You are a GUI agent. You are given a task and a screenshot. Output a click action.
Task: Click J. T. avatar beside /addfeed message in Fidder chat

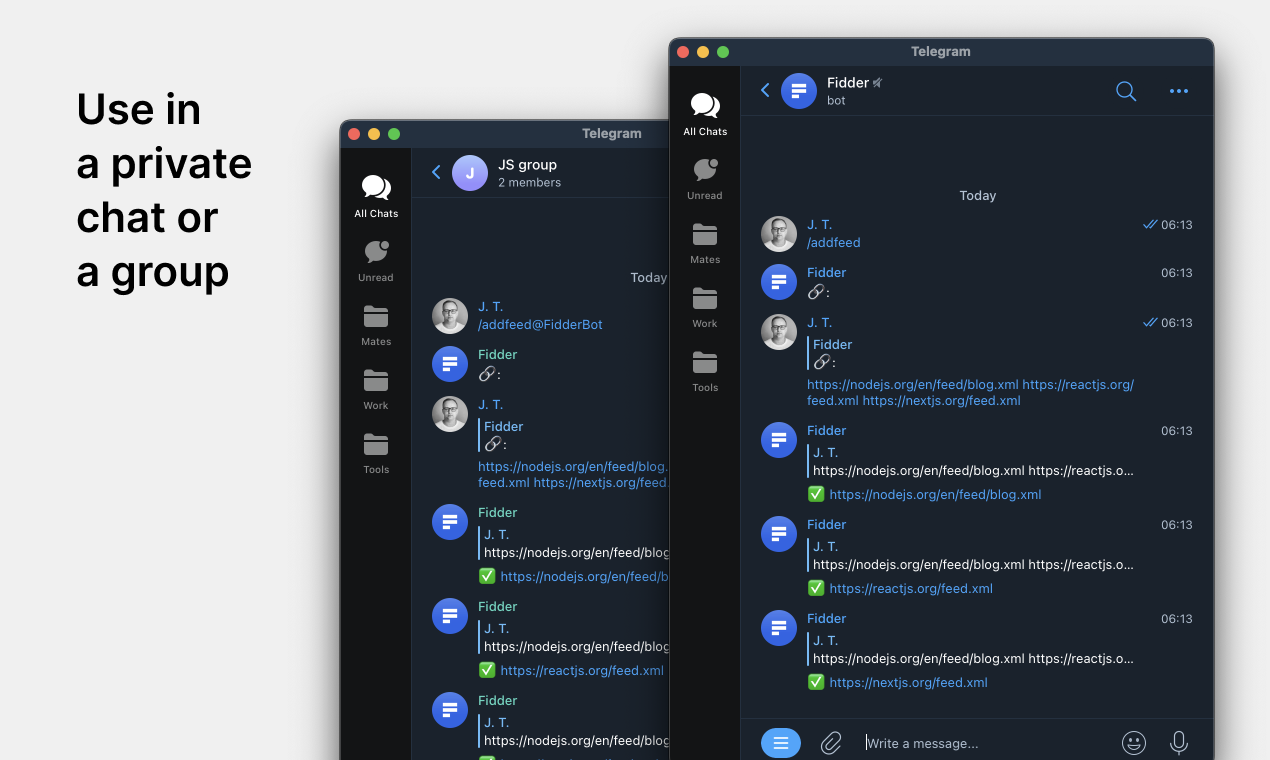[779, 234]
